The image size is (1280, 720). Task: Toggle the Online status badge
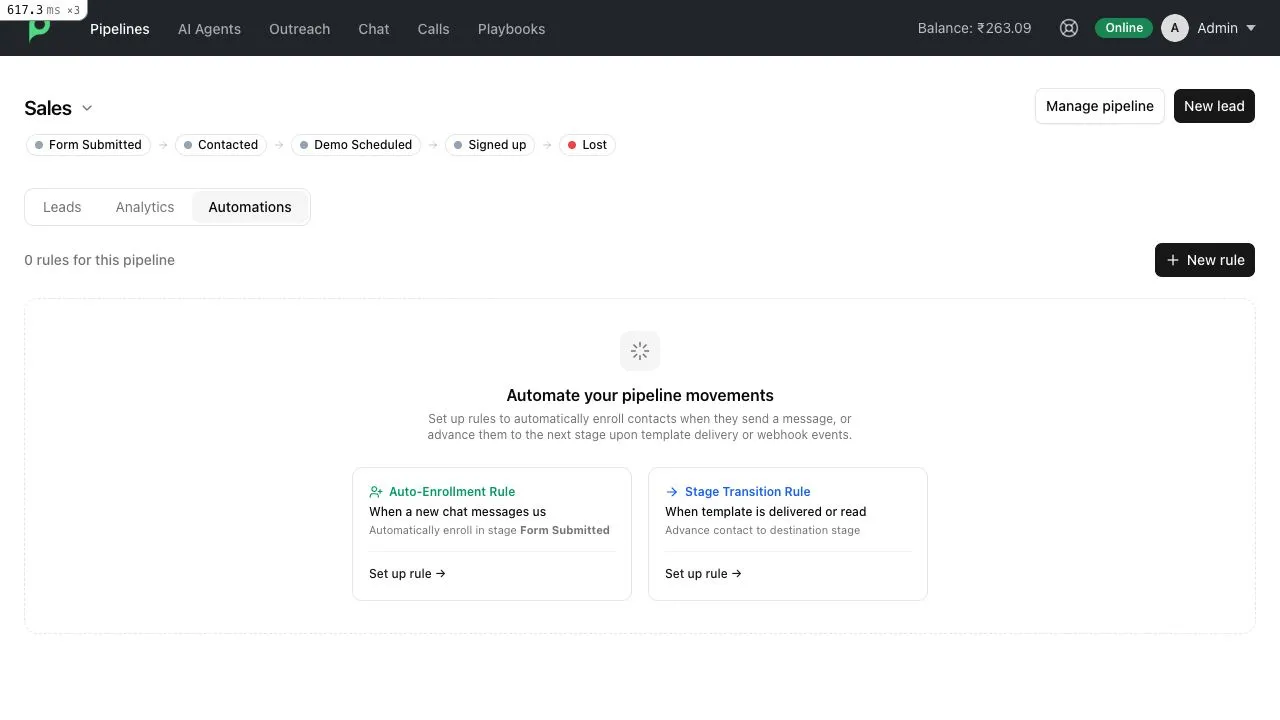coord(1124,28)
